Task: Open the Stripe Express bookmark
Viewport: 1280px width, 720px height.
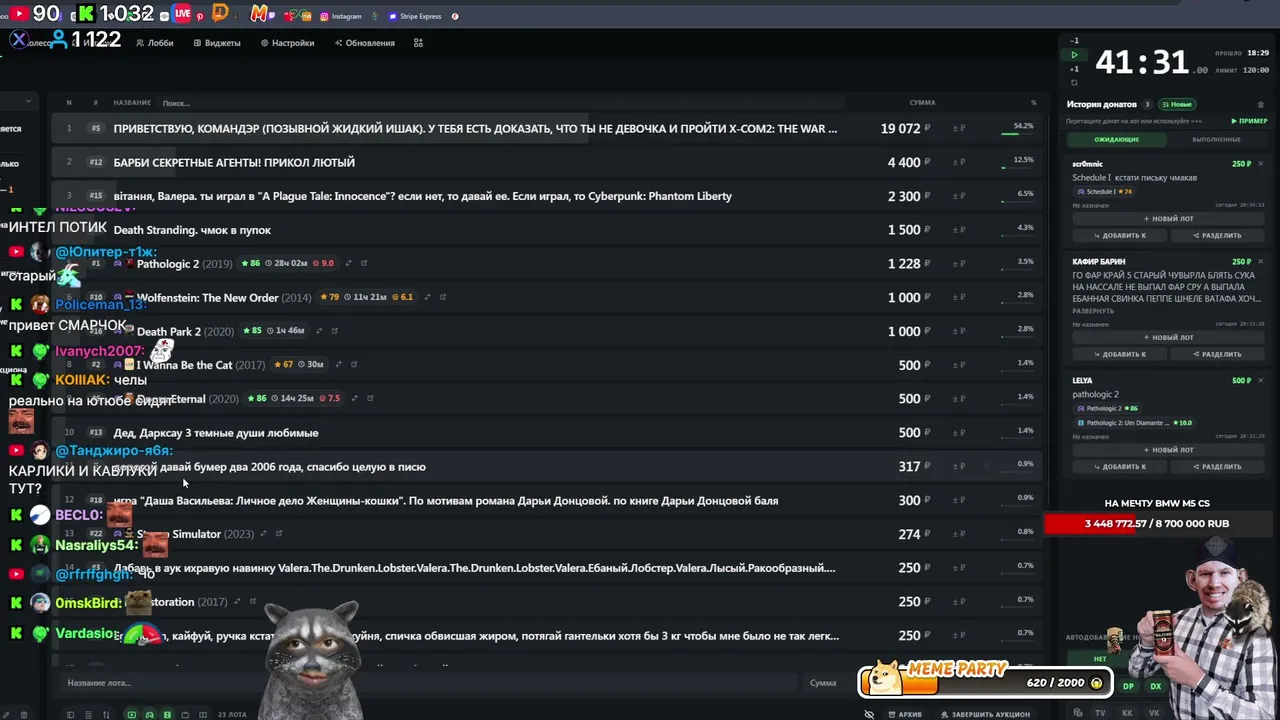Action: click(x=414, y=16)
